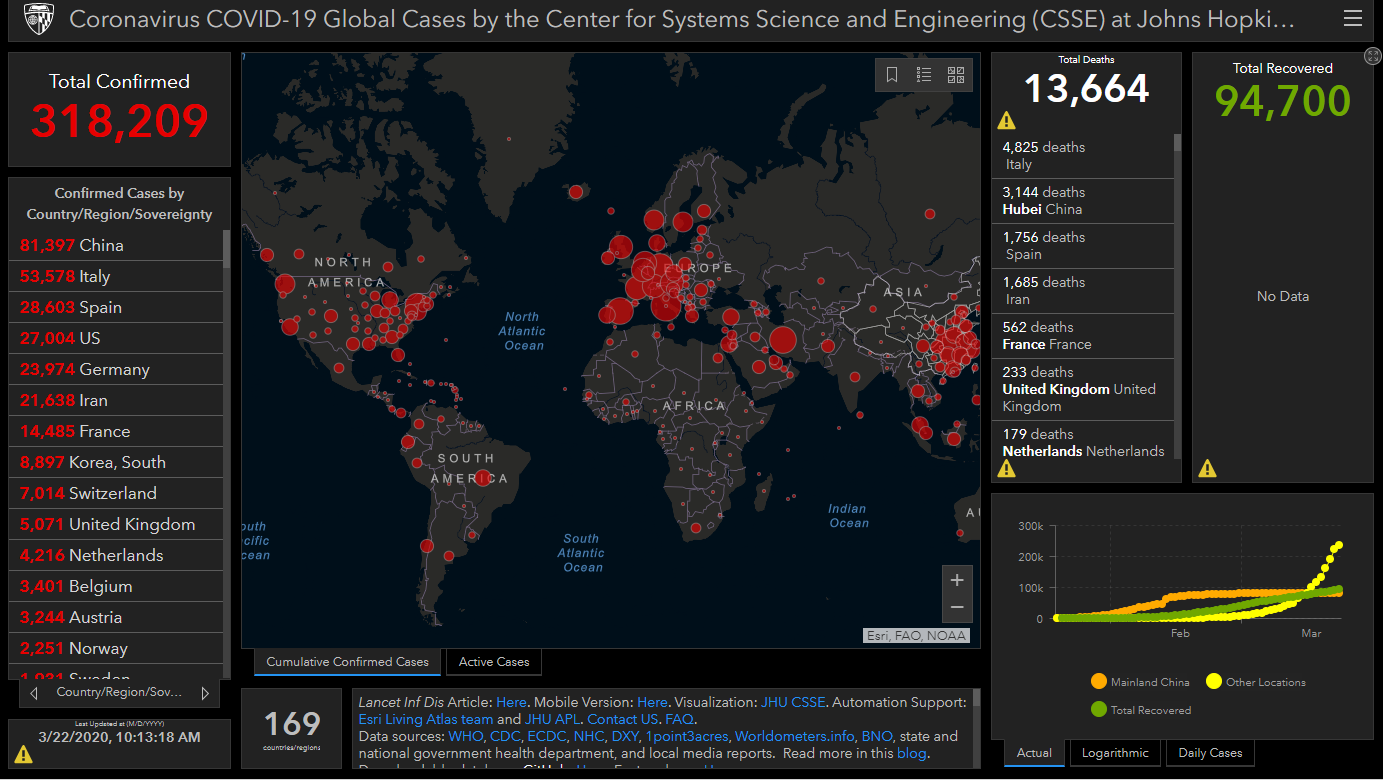The height and width of the screenshot is (780, 1383).
Task: Click warning icon under Total Deaths
Action: click(1006, 121)
